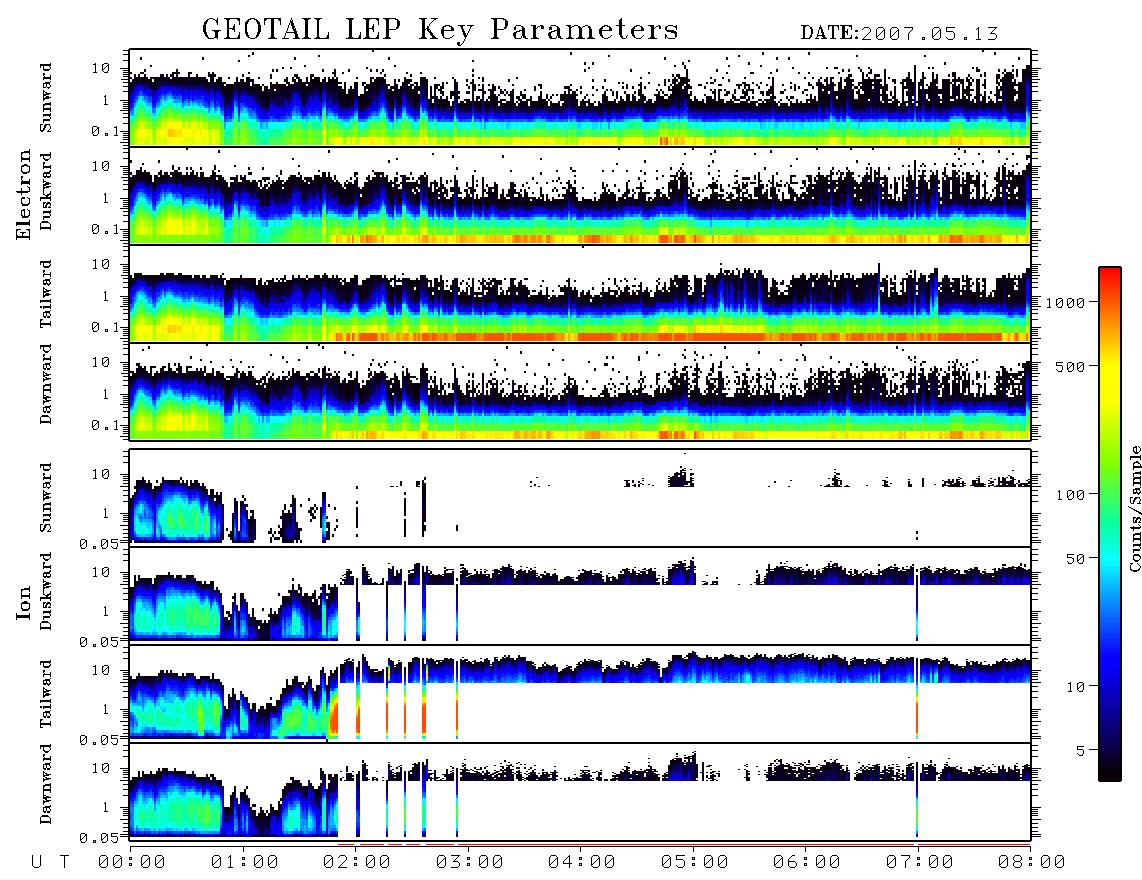Click the 1000 colorbar tick label

point(1065,302)
